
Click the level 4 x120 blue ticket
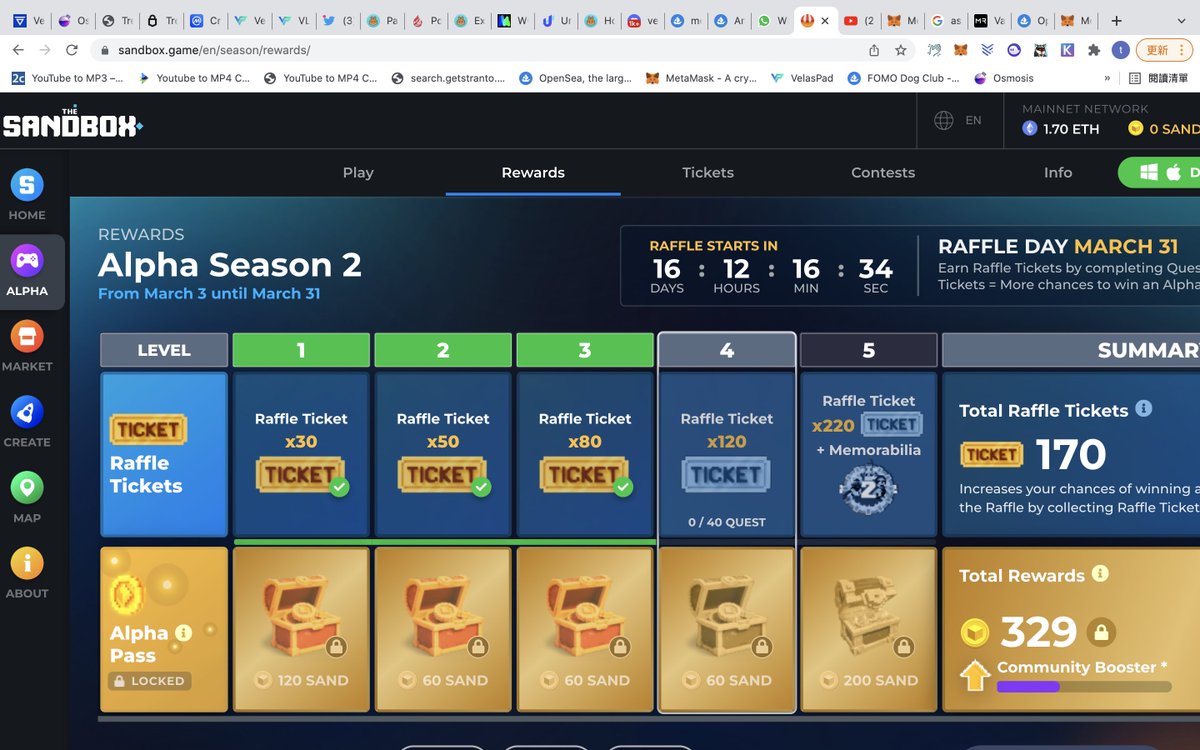[727, 475]
